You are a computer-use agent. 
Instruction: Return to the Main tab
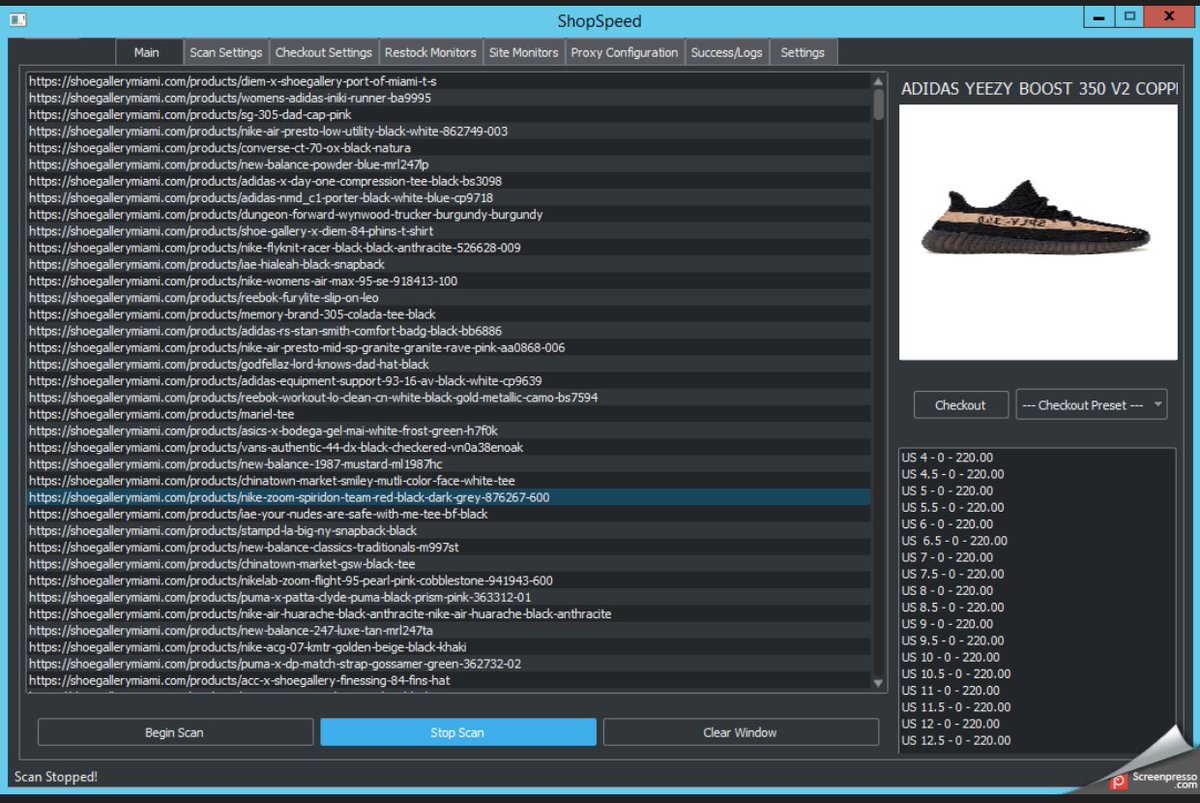click(x=148, y=52)
